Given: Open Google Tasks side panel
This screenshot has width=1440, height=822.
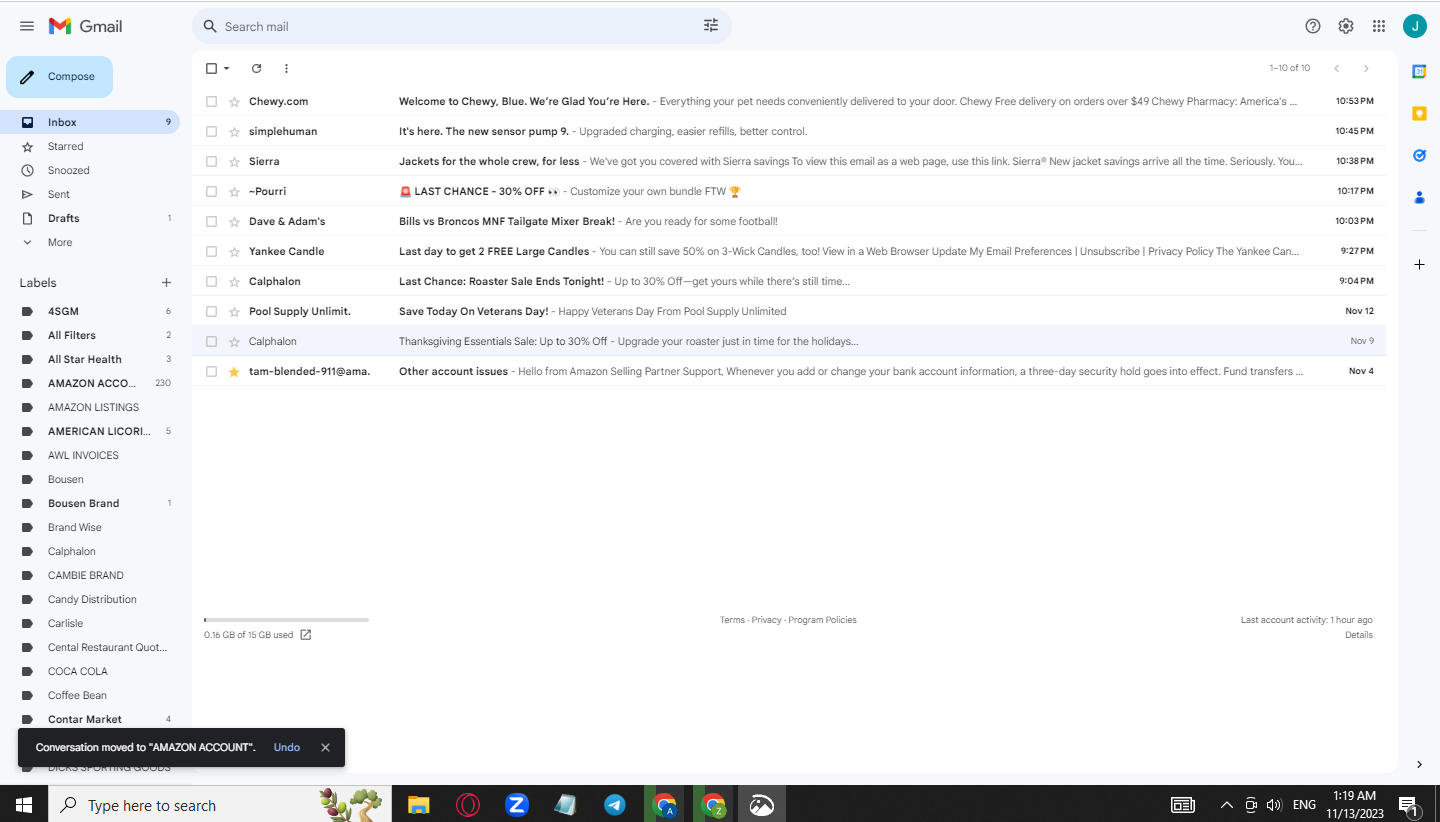Looking at the screenshot, I should (1419, 155).
